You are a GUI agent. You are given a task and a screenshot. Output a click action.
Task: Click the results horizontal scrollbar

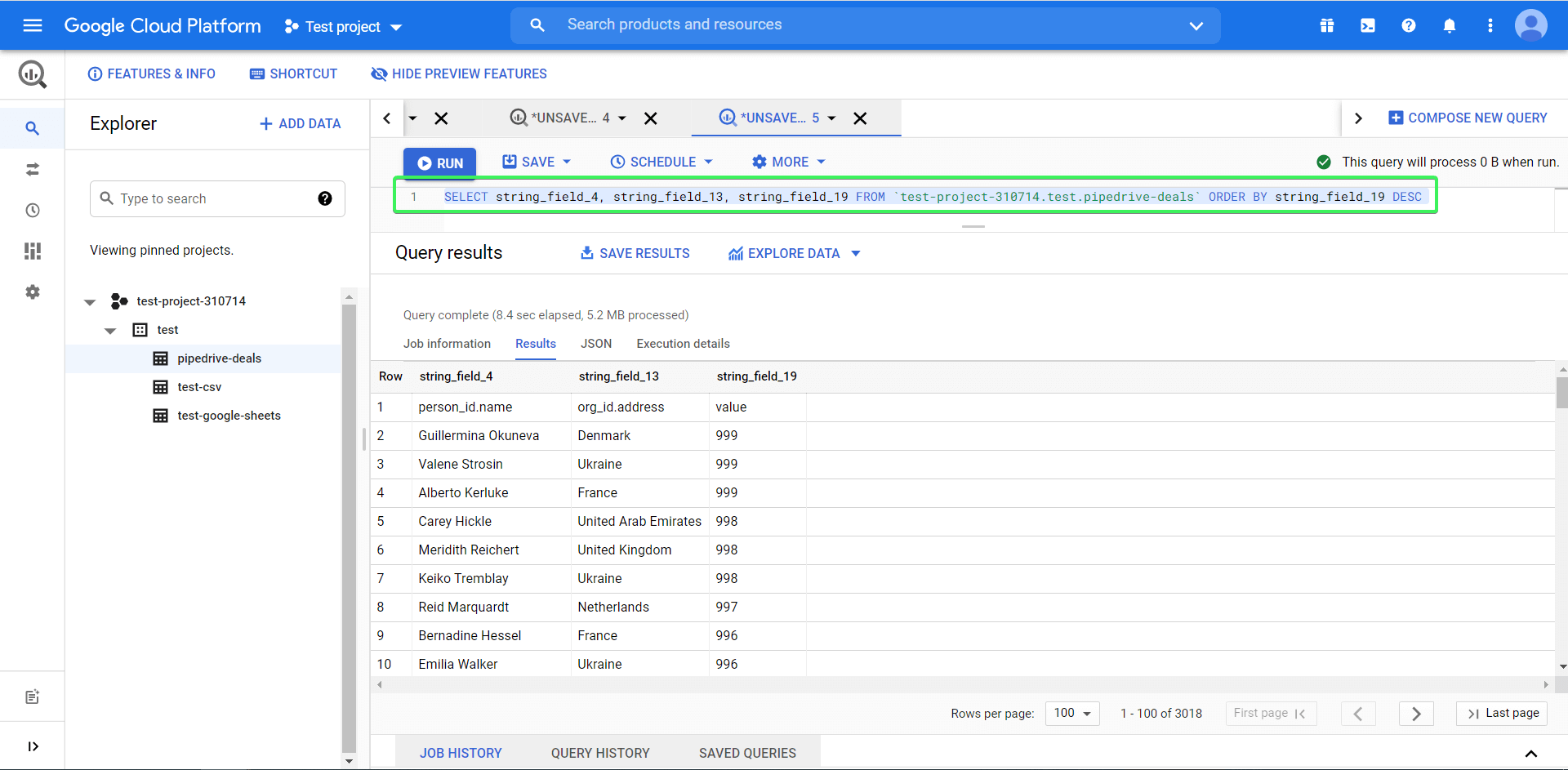[962, 684]
